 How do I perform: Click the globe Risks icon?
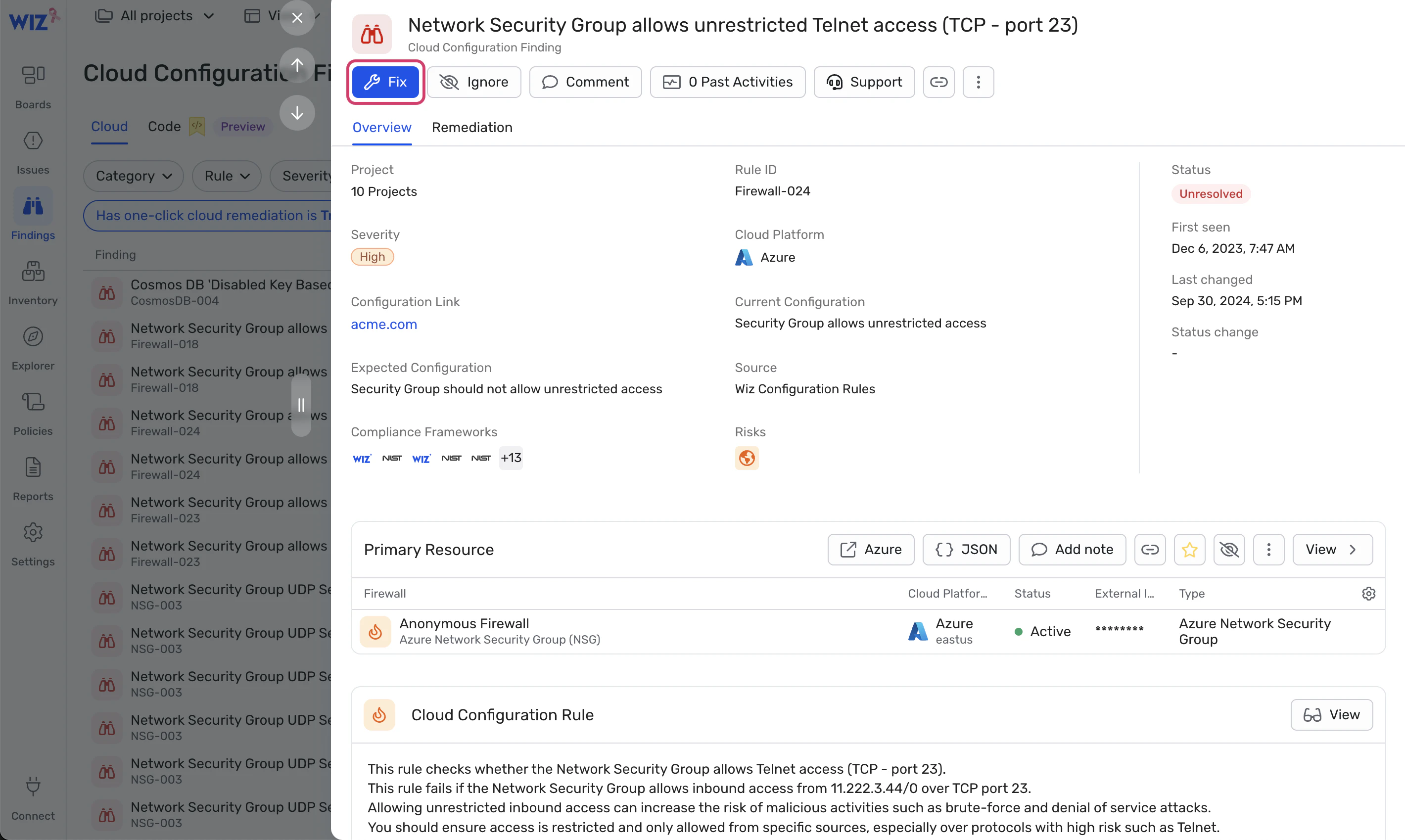tap(747, 458)
